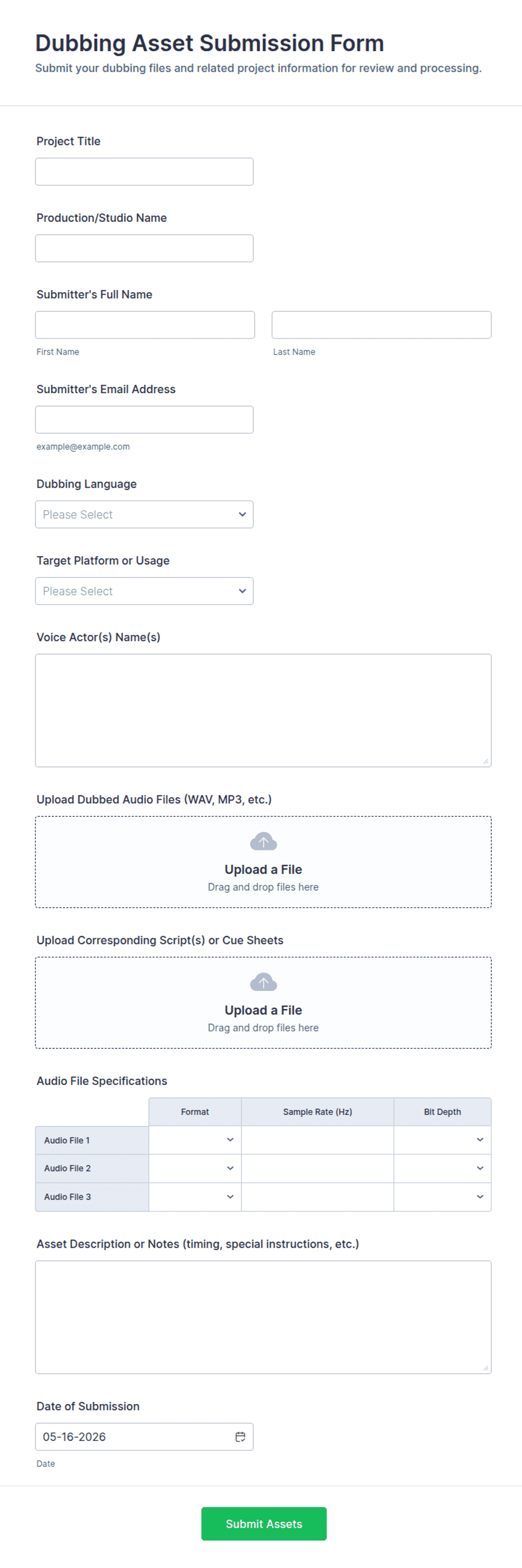
Task: Expand the Bit Depth dropdown for Audio File 1
Action: [x=442, y=1139]
